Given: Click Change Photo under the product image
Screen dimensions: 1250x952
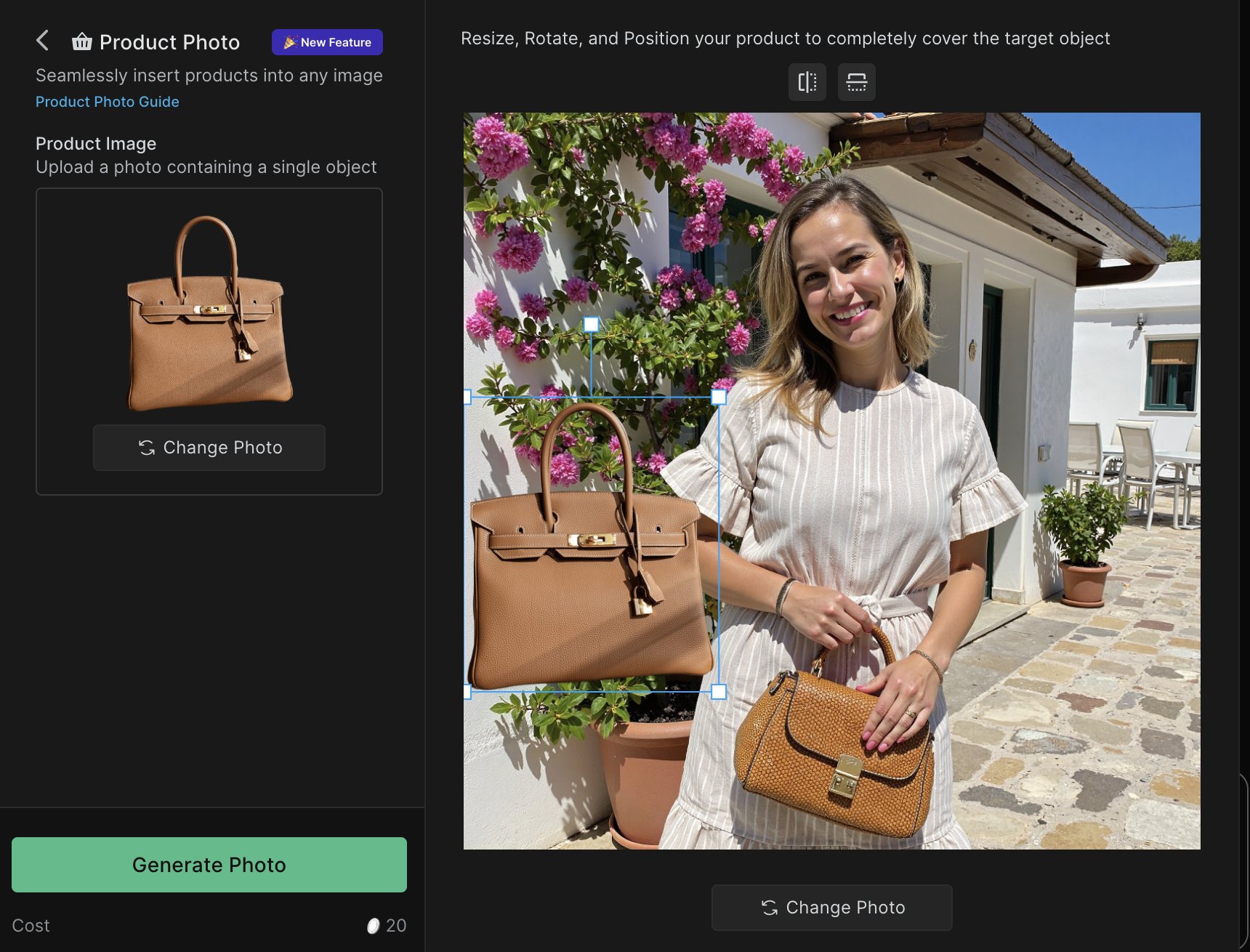Looking at the screenshot, I should [x=209, y=448].
